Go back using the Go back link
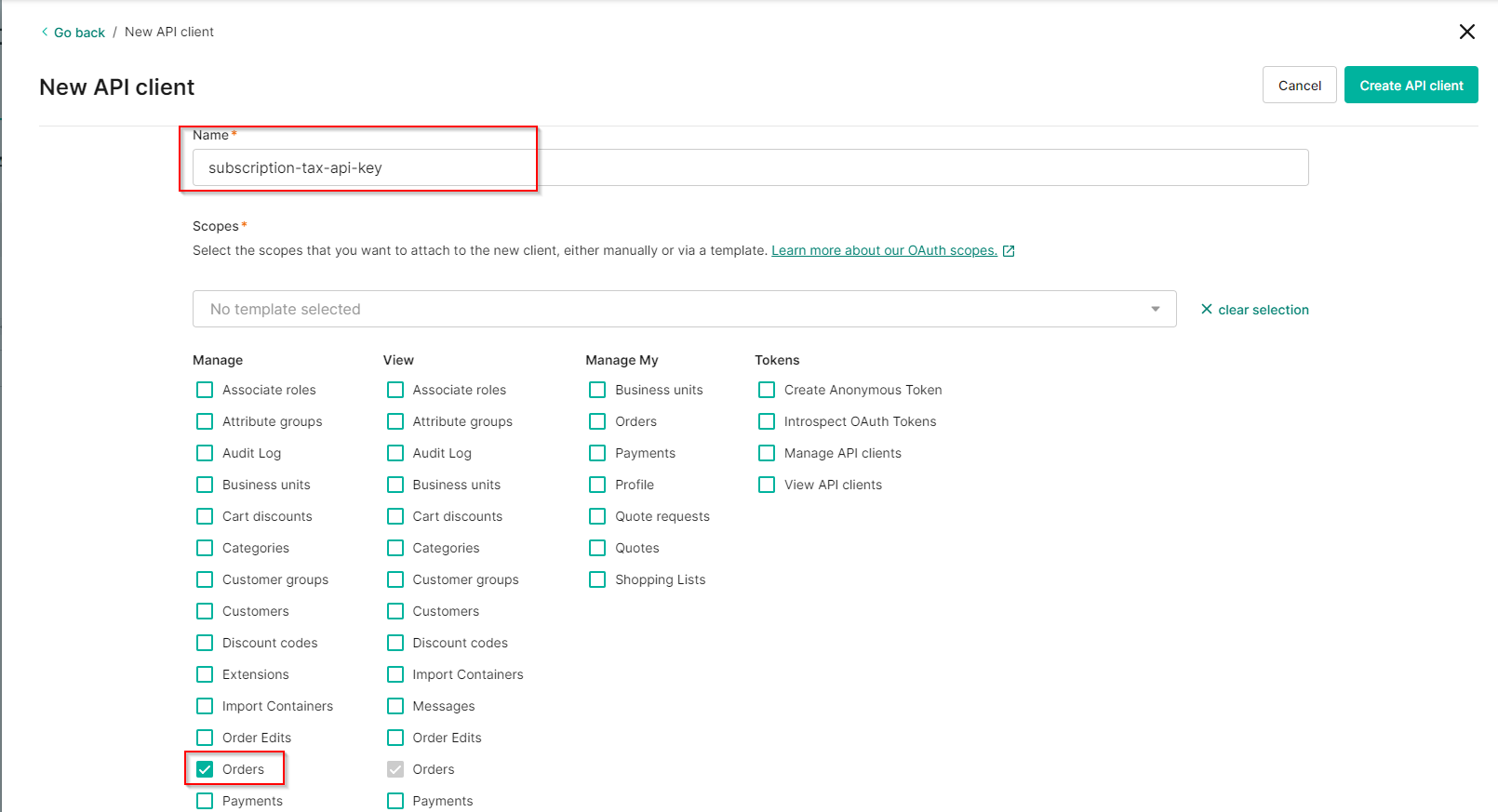Viewport: 1498px width, 812px height. click(79, 33)
